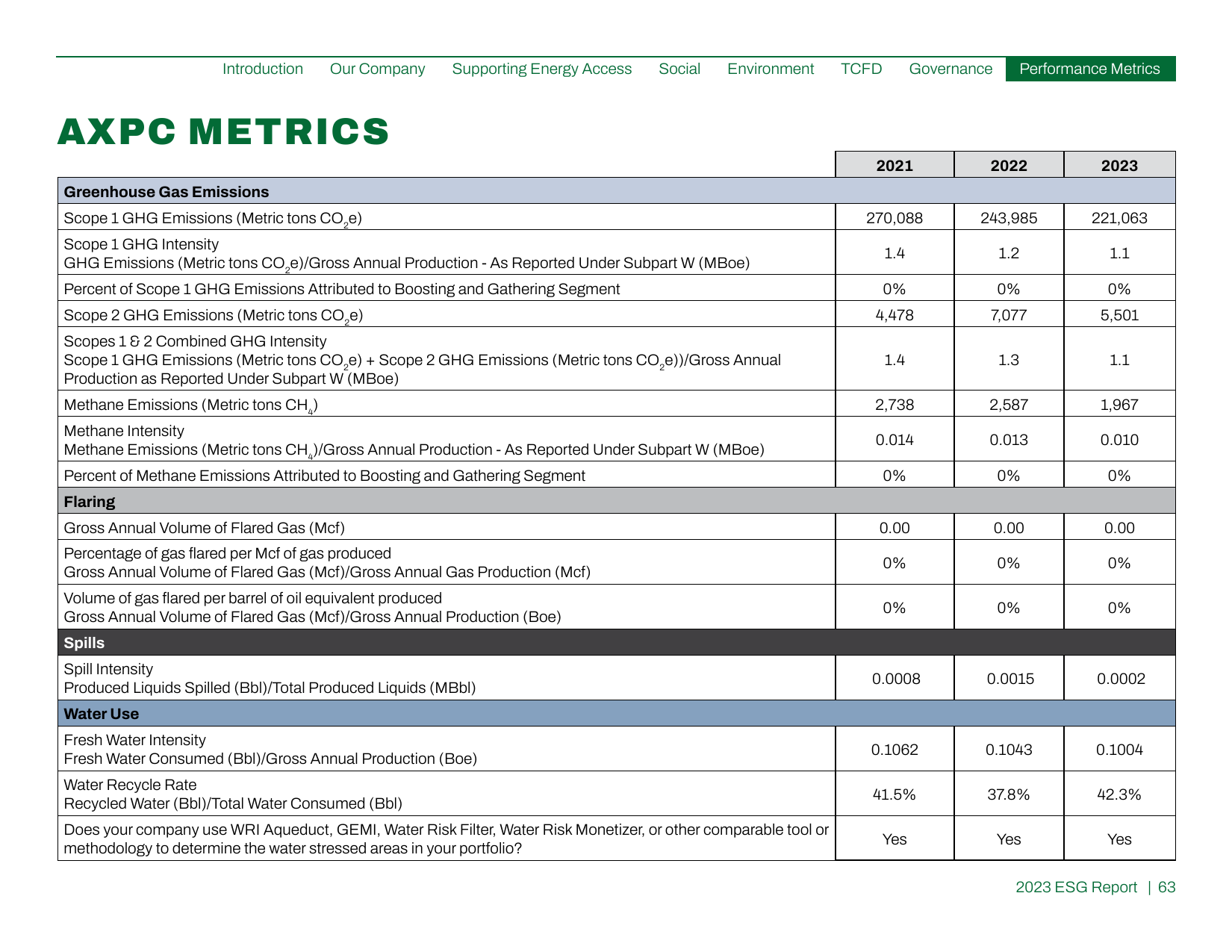The width and height of the screenshot is (1232, 952).
Task: Select the TCFD tab
Action: pos(862,69)
